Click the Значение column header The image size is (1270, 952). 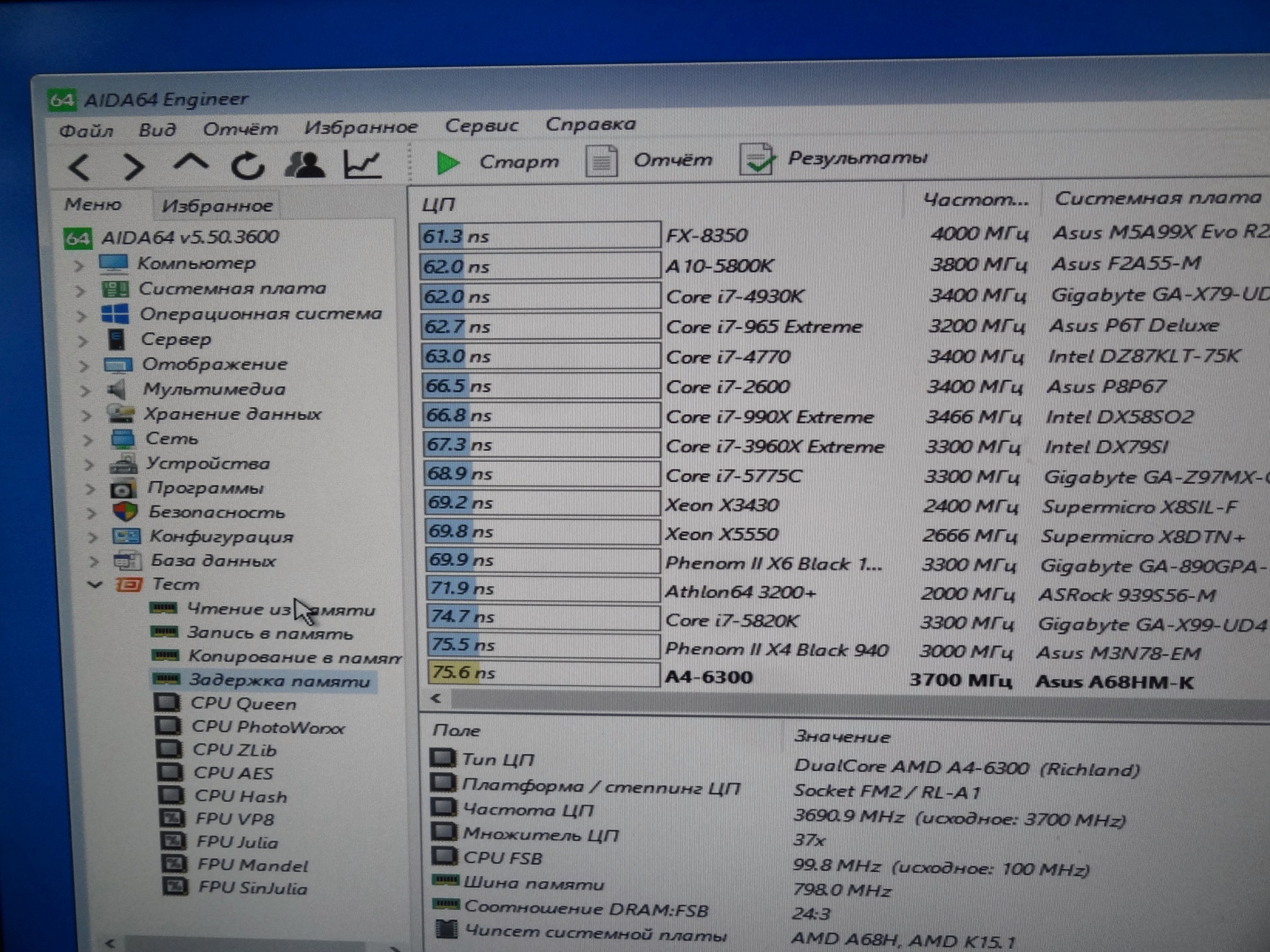[x=841, y=736]
